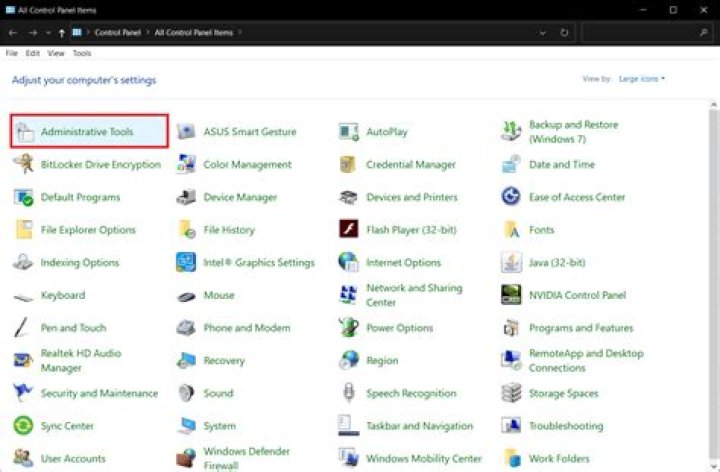
Task: Open the Administrative Tools icon
Action: tap(25, 132)
